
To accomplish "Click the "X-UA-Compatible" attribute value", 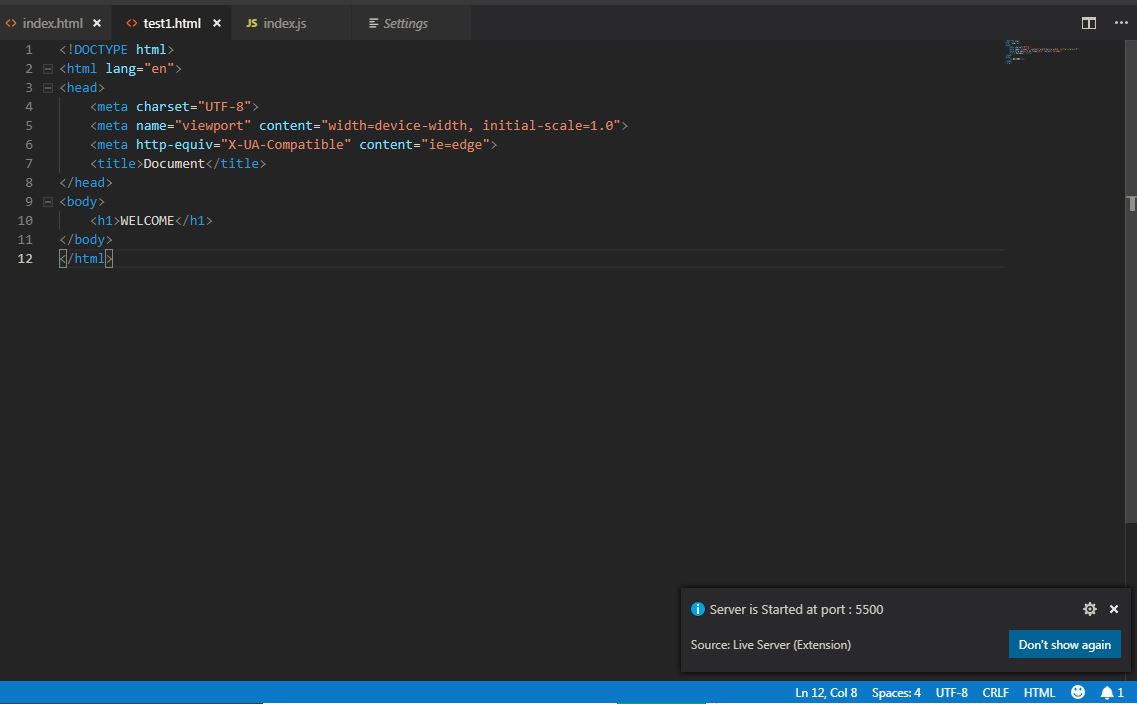I will [286, 144].
